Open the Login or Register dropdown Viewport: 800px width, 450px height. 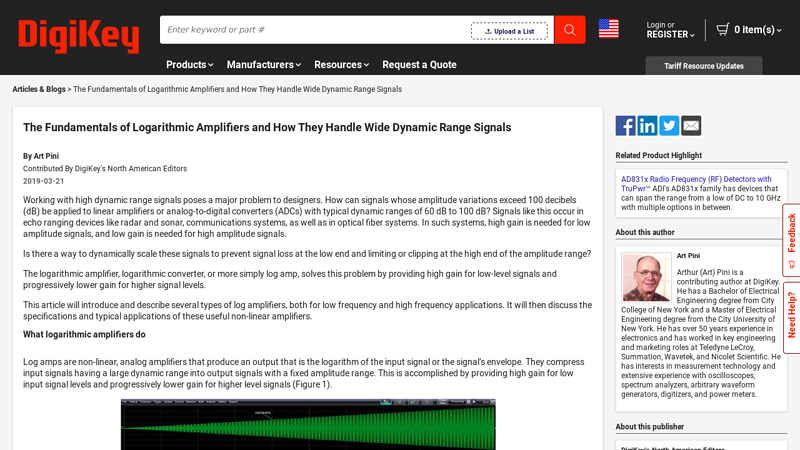click(x=670, y=30)
